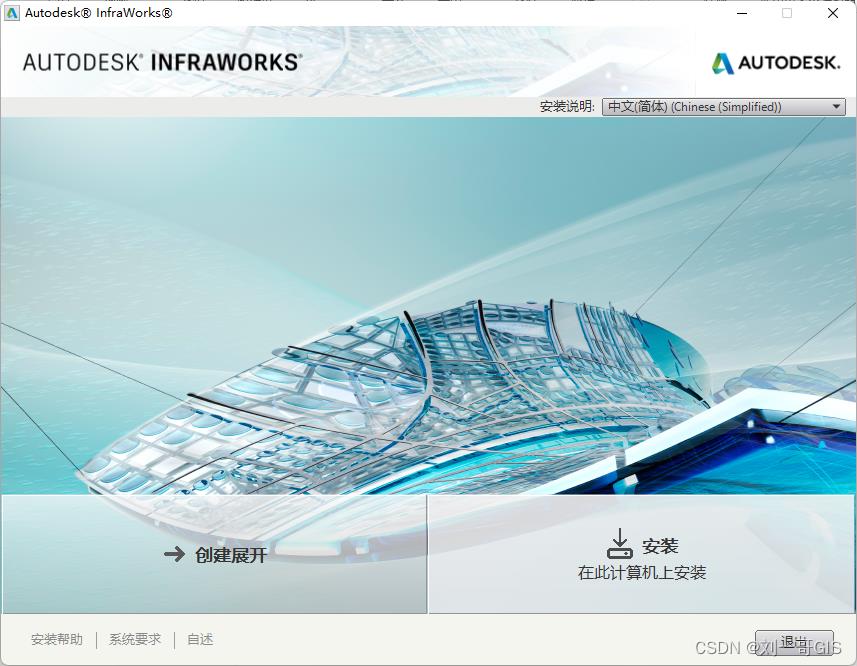Click the 在此计算机上安装 subtitle text
The image size is (857, 666).
642,573
